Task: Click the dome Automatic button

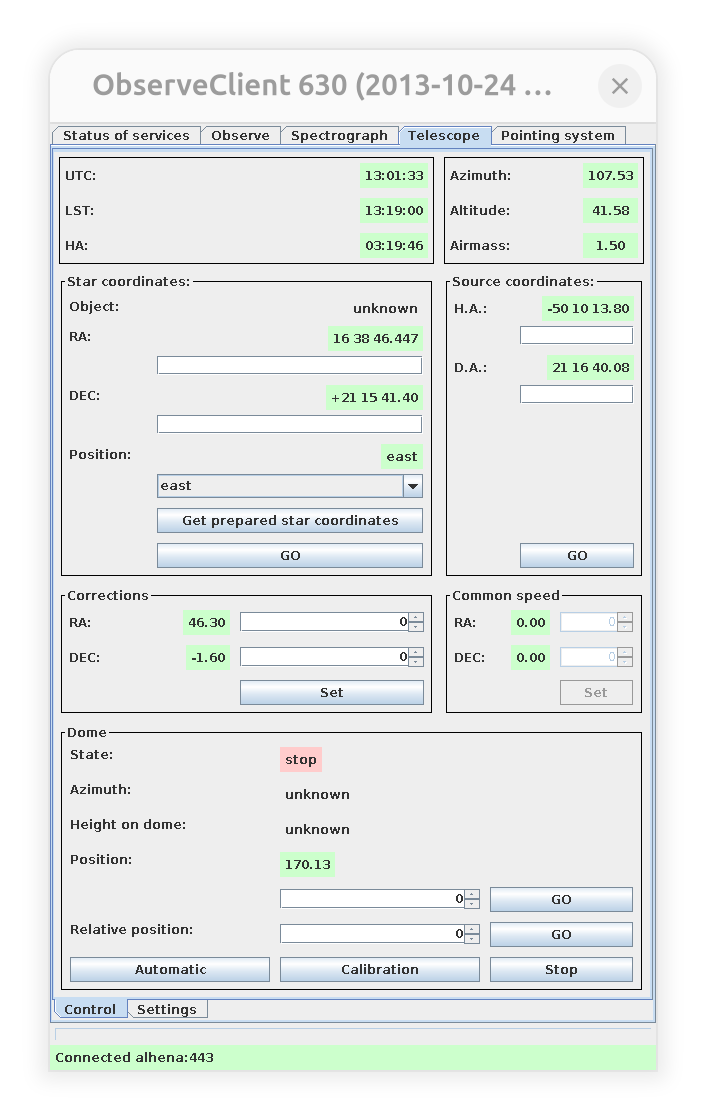Action: (170, 970)
